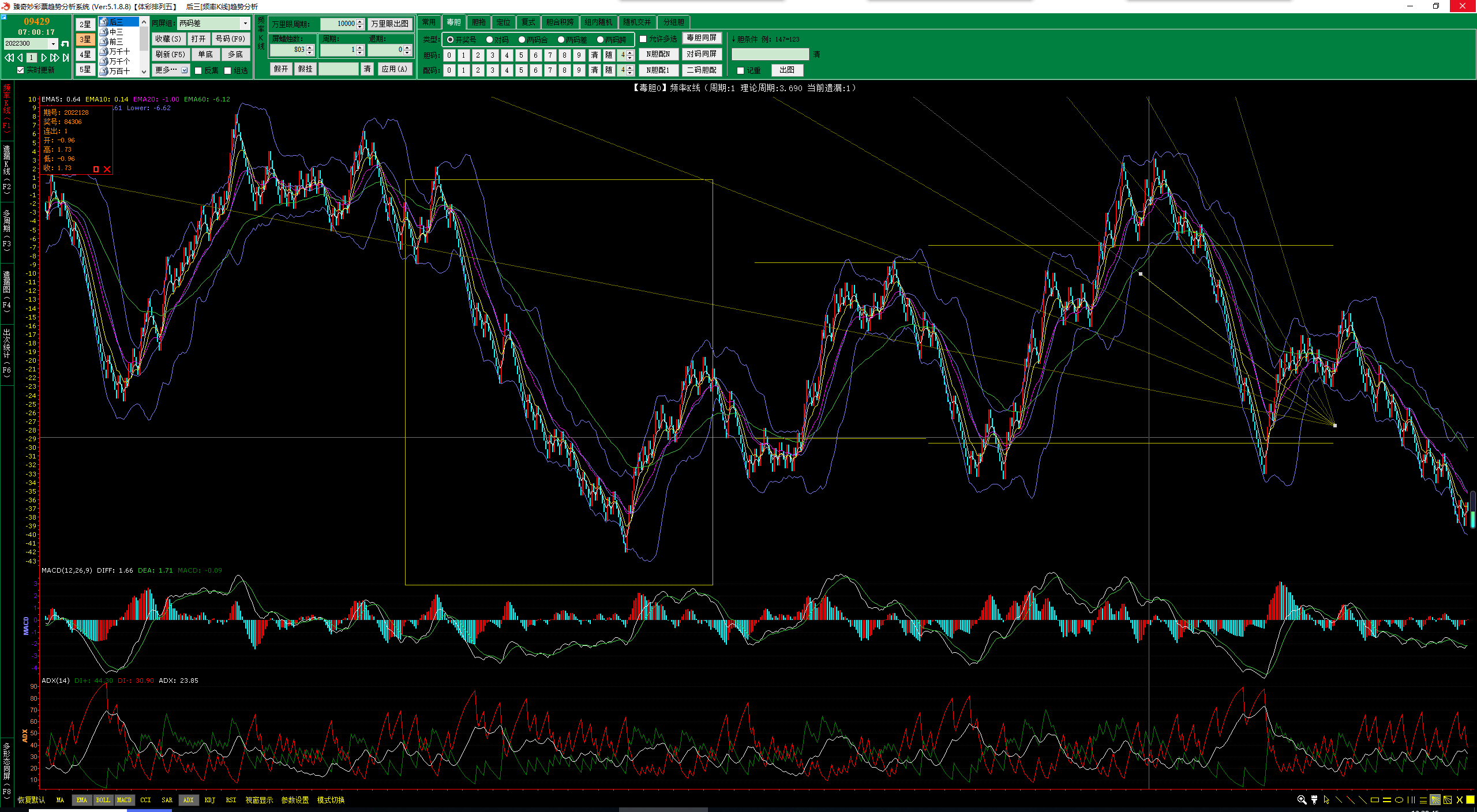The image size is (1477, 812).
Task: Open the 分组胆 tab
Action: click(673, 22)
